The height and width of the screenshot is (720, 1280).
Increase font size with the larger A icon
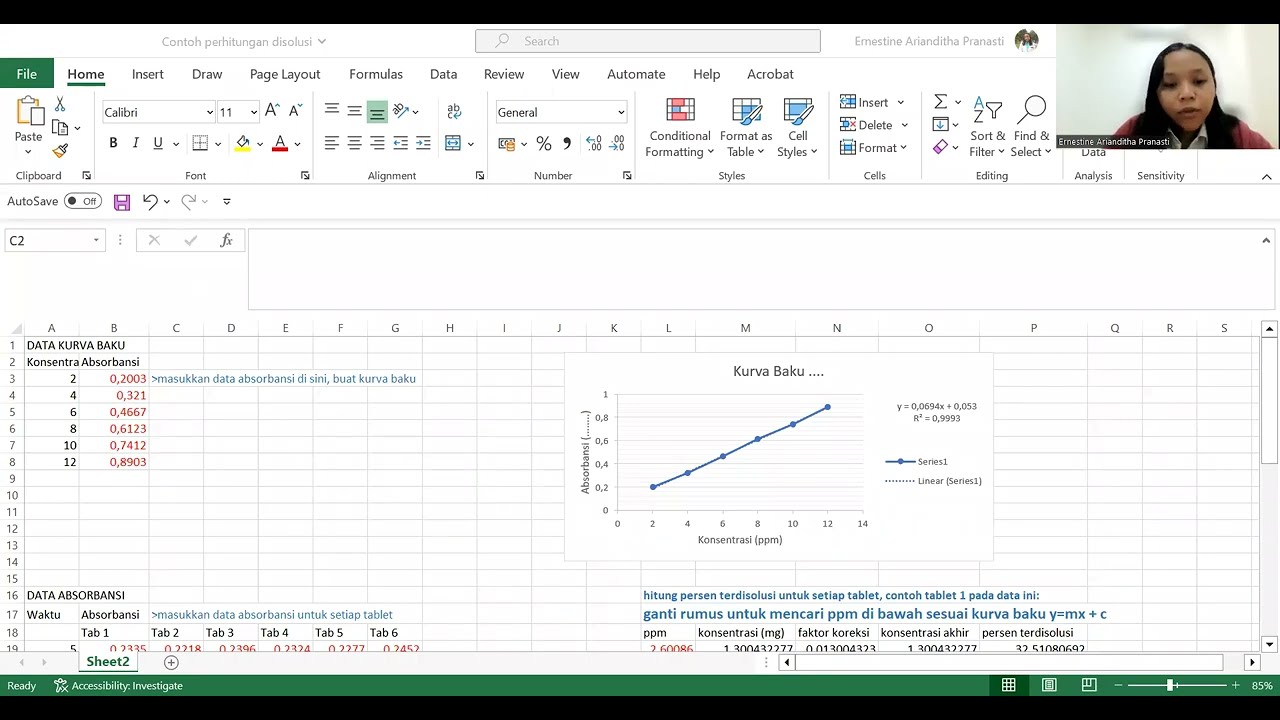(x=273, y=112)
